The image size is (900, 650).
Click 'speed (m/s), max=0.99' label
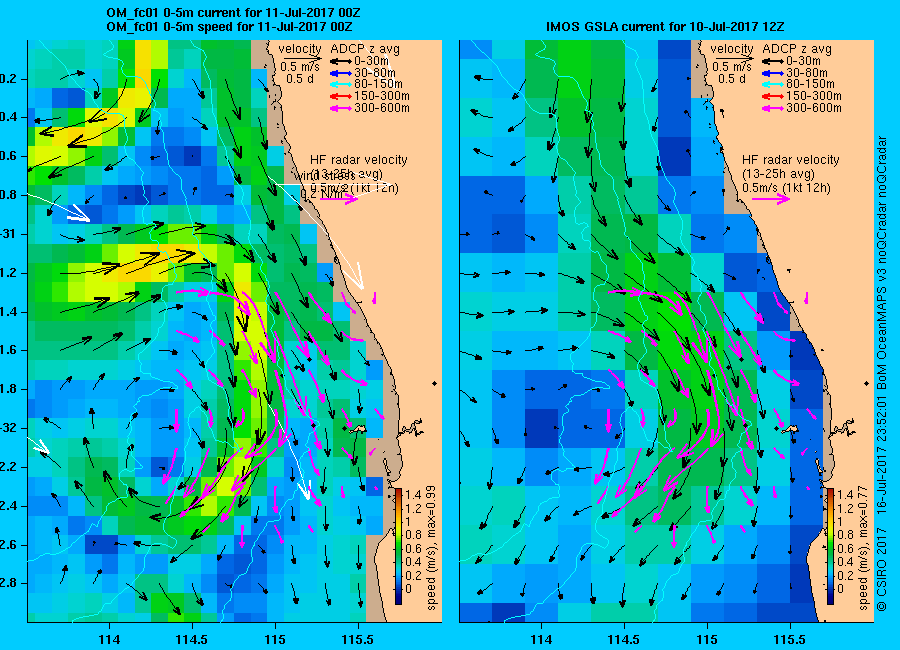point(432,548)
